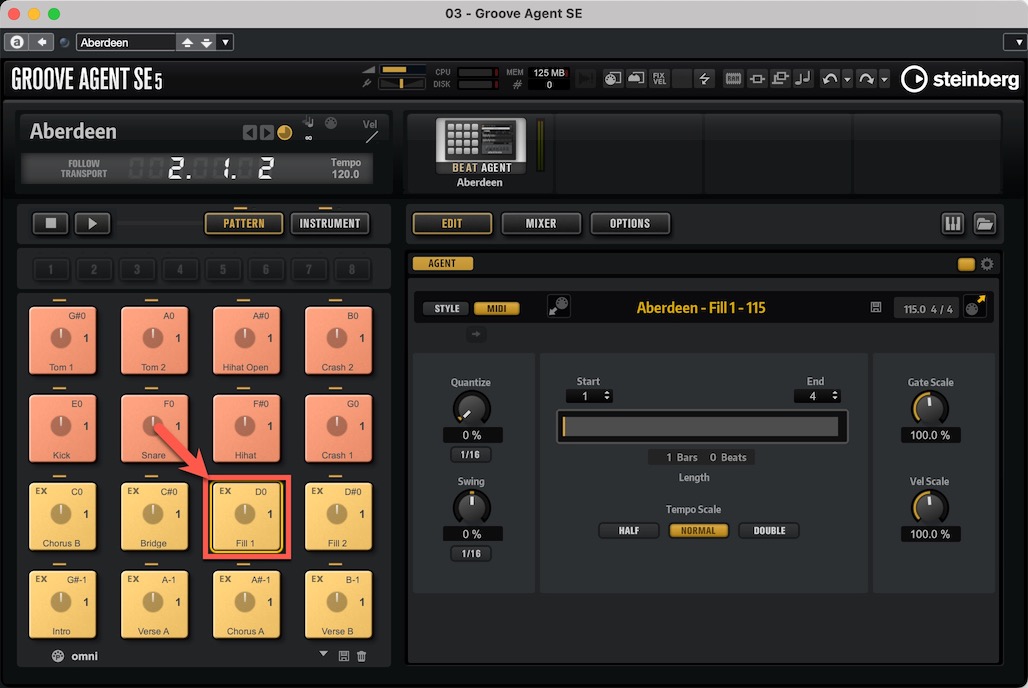The height and width of the screenshot is (688, 1028).
Task: Trigger the Intro pattern pad
Action: [x=62, y=605]
